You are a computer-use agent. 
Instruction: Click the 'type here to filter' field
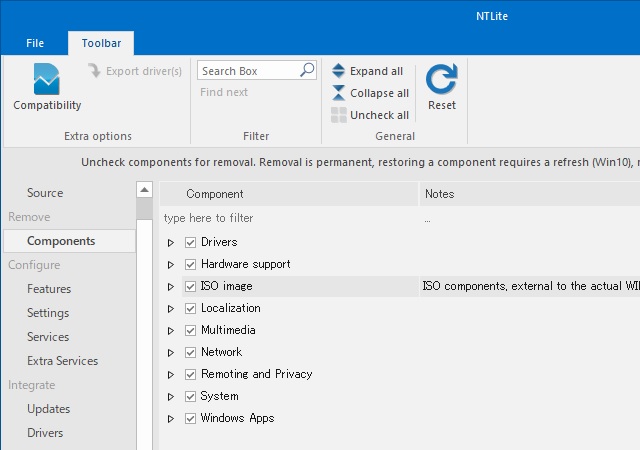point(289,218)
